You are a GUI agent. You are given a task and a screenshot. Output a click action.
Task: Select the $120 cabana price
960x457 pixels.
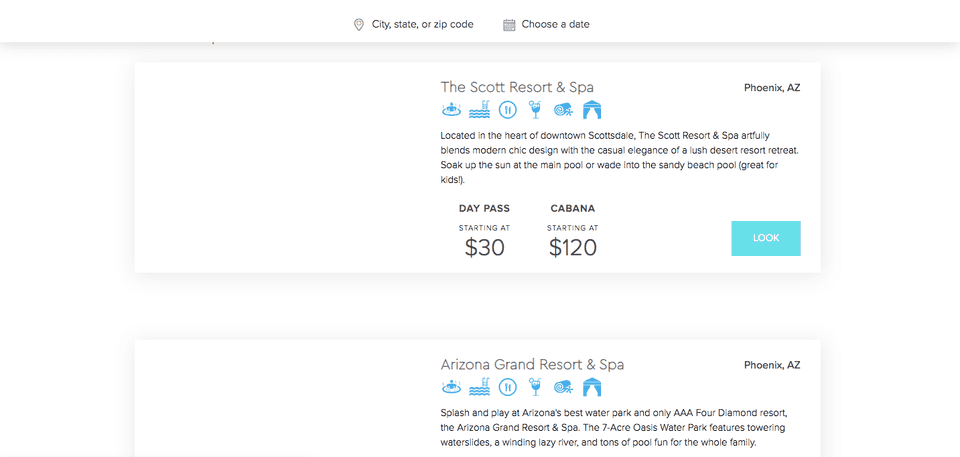coord(572,247)
